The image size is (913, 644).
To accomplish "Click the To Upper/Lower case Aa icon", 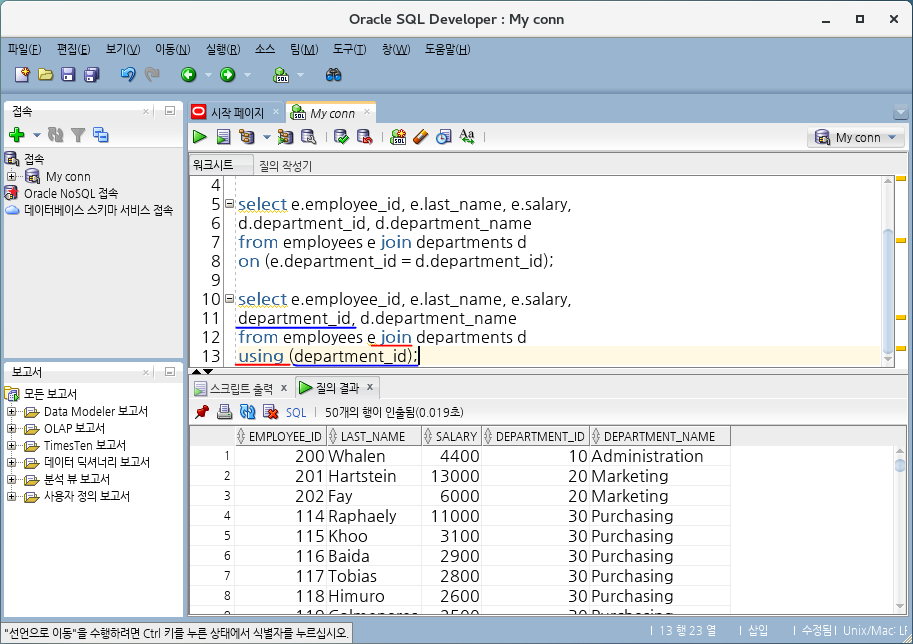I will (467, 137).
